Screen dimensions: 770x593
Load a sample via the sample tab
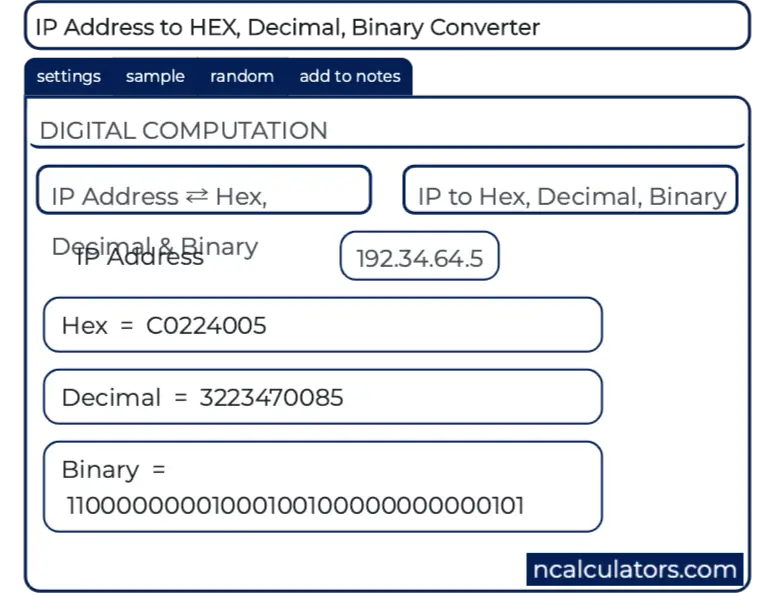(155, 76)
